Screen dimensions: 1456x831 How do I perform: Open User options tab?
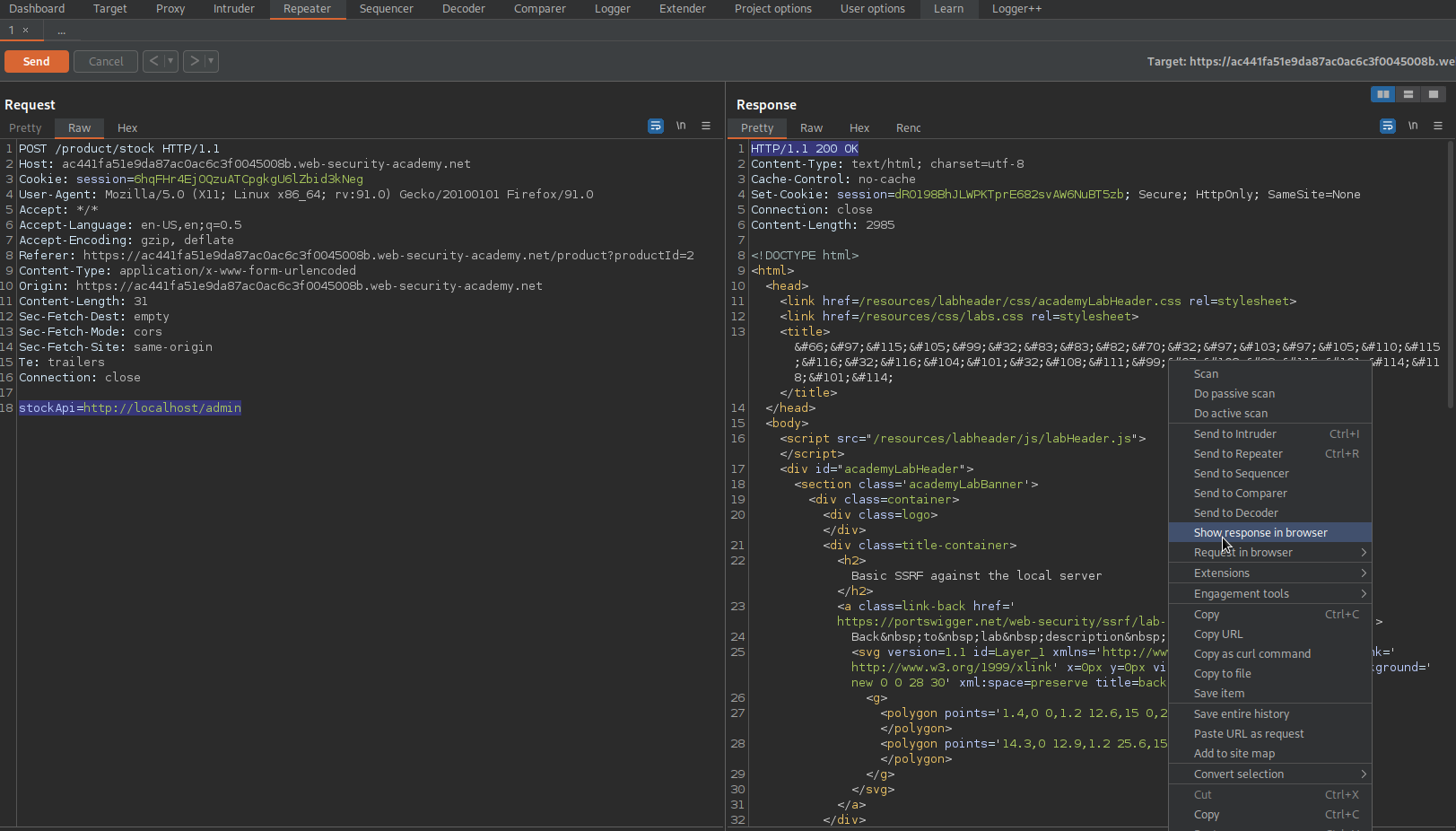point(873,9)
